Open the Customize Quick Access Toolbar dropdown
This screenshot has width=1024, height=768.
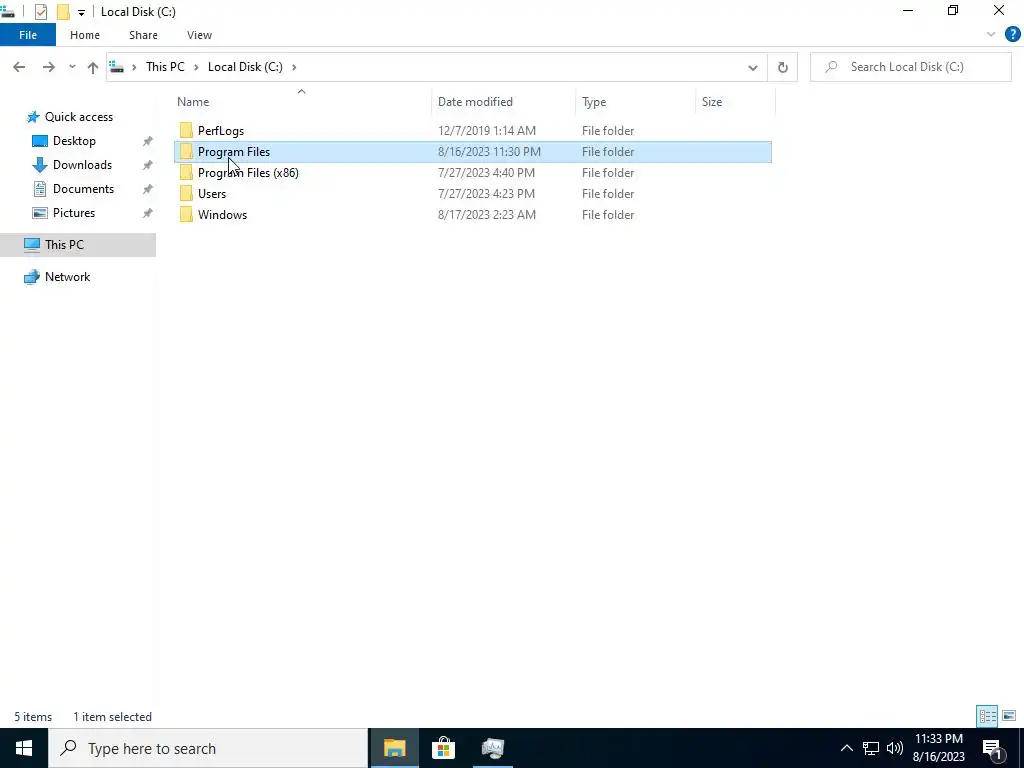coord(81,12)
